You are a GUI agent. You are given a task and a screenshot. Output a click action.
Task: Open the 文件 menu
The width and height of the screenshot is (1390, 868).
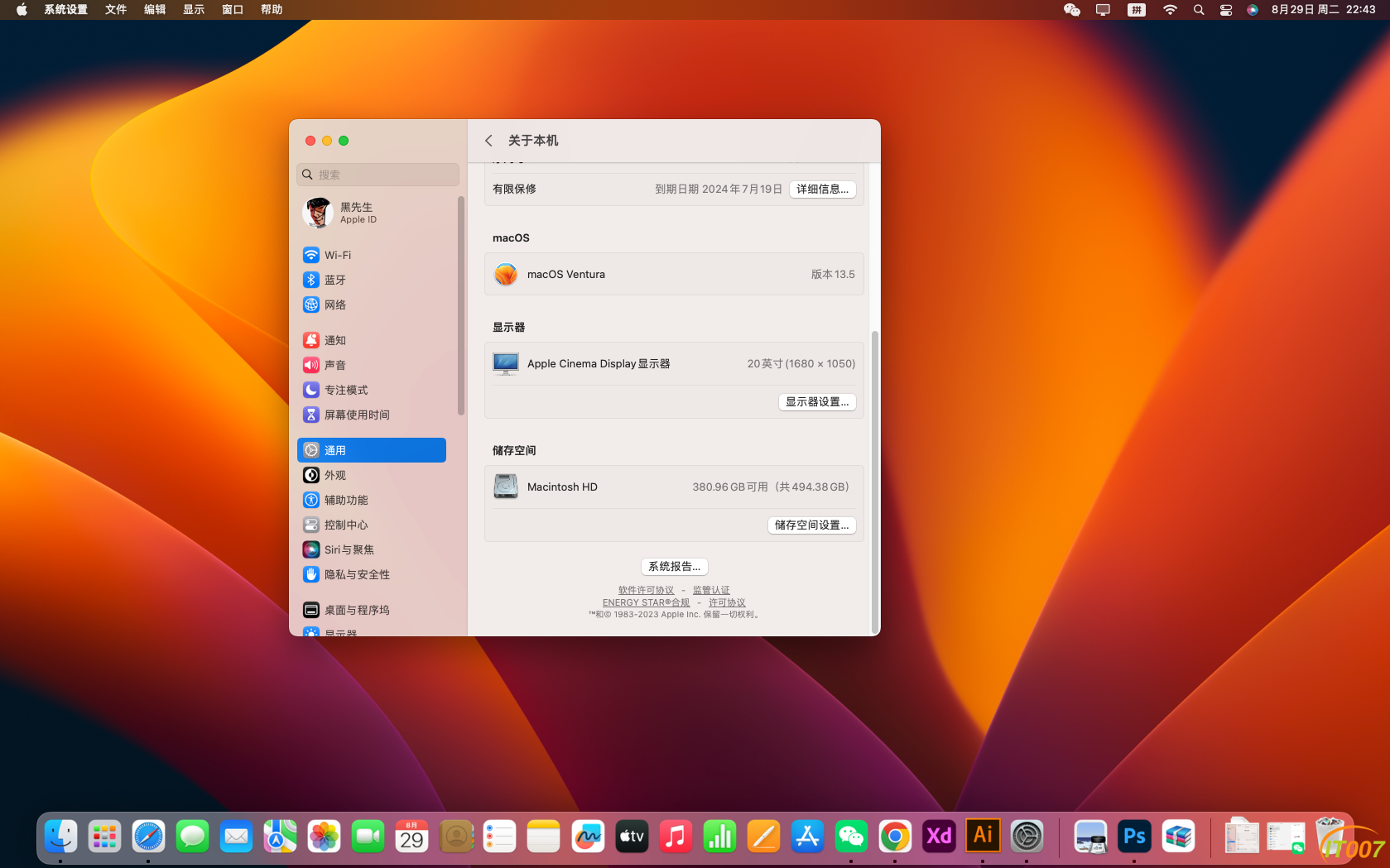pyautogui.click(x=116, y=10)
